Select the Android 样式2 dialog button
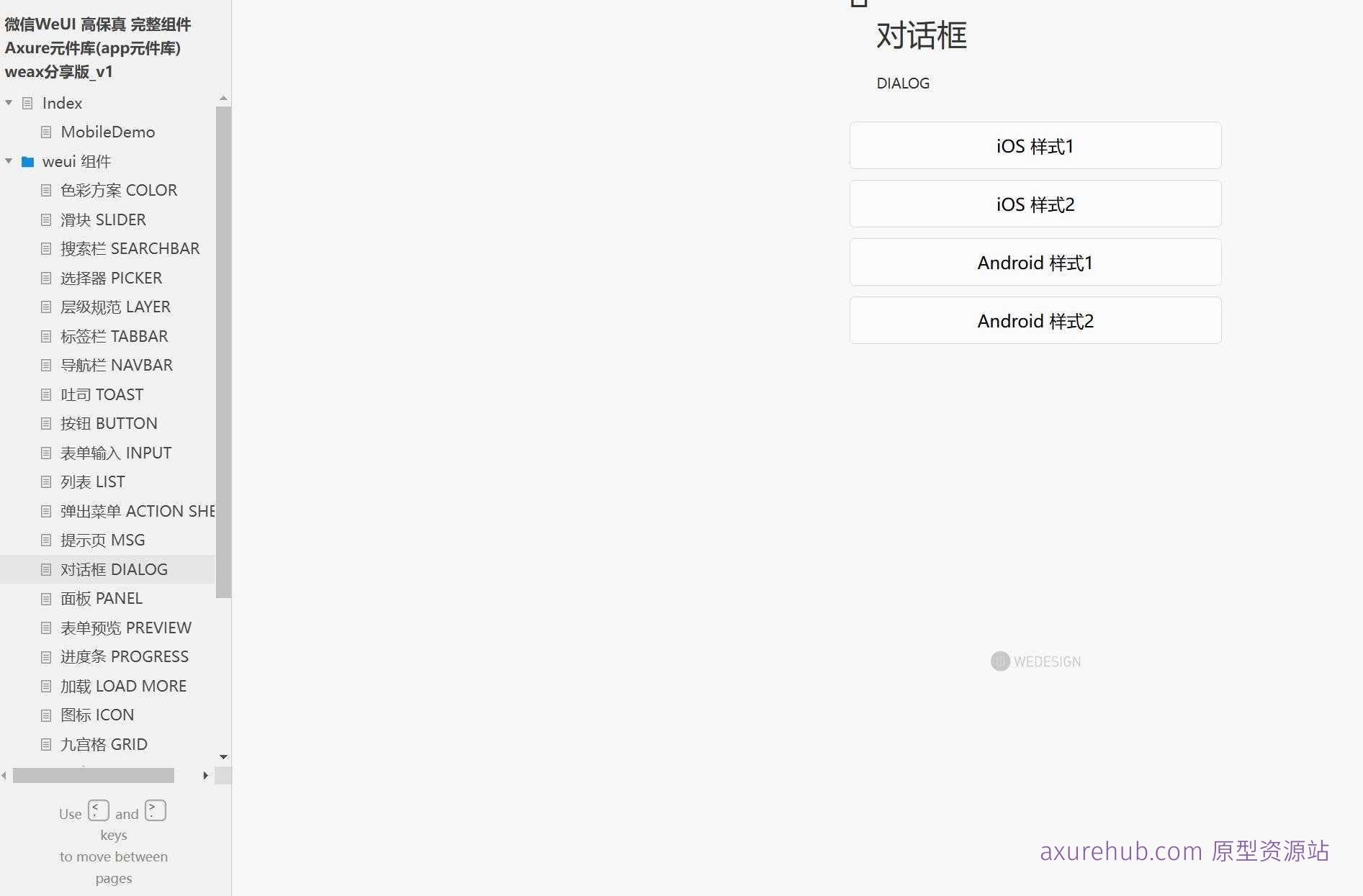The image size is (1363, 896). click(1035, 321)
